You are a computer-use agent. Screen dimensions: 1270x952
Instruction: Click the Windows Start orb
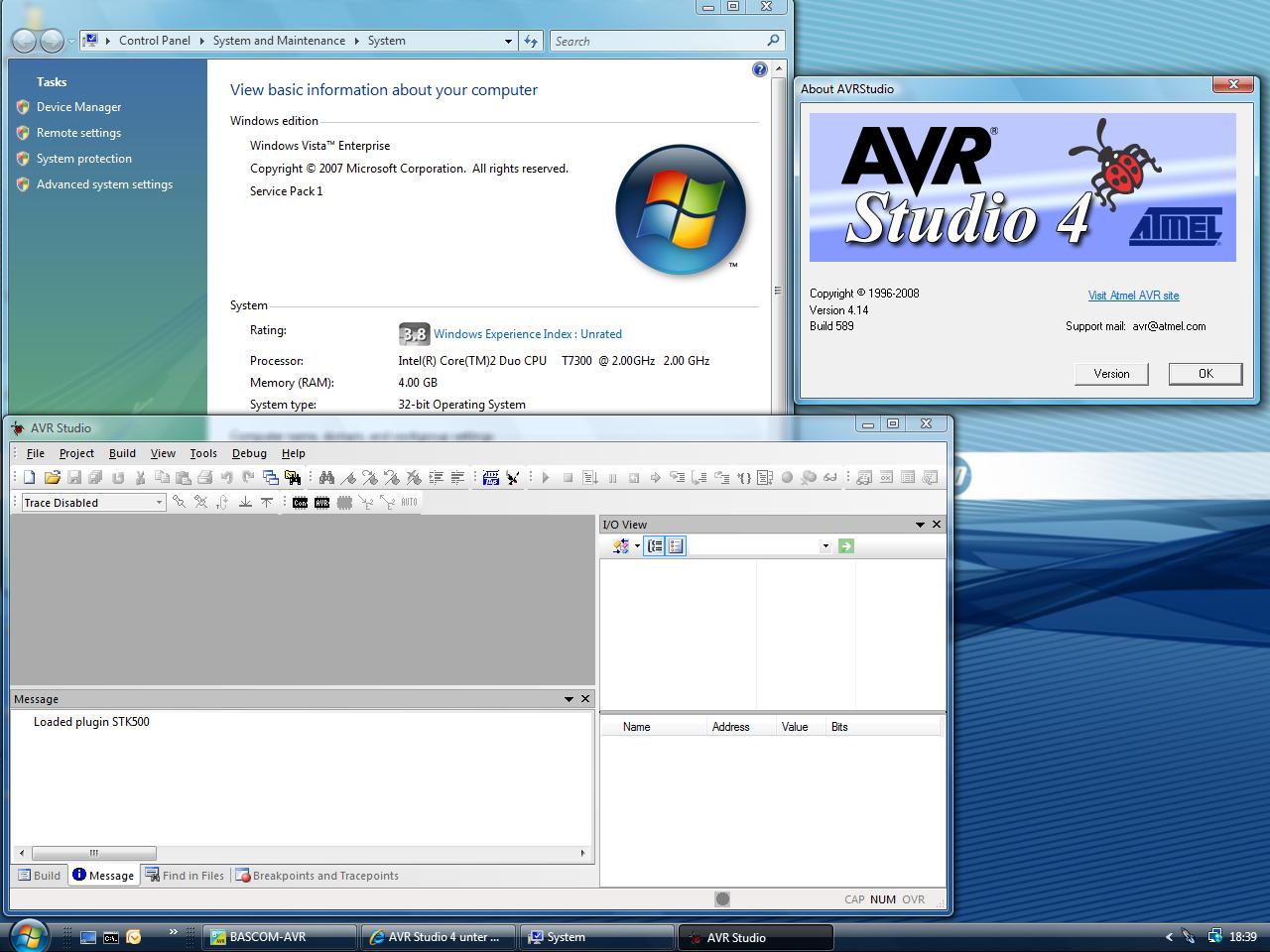coord(28,935)
